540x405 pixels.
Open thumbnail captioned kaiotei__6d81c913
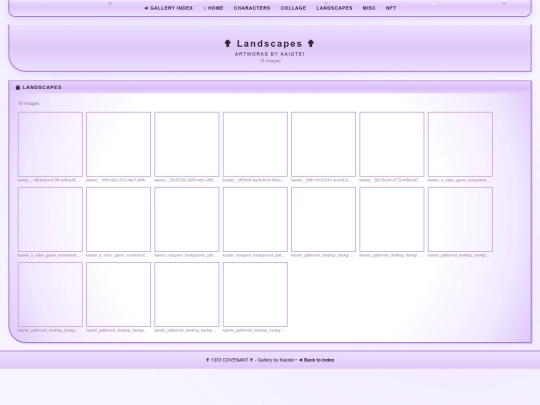click(323, 144)
